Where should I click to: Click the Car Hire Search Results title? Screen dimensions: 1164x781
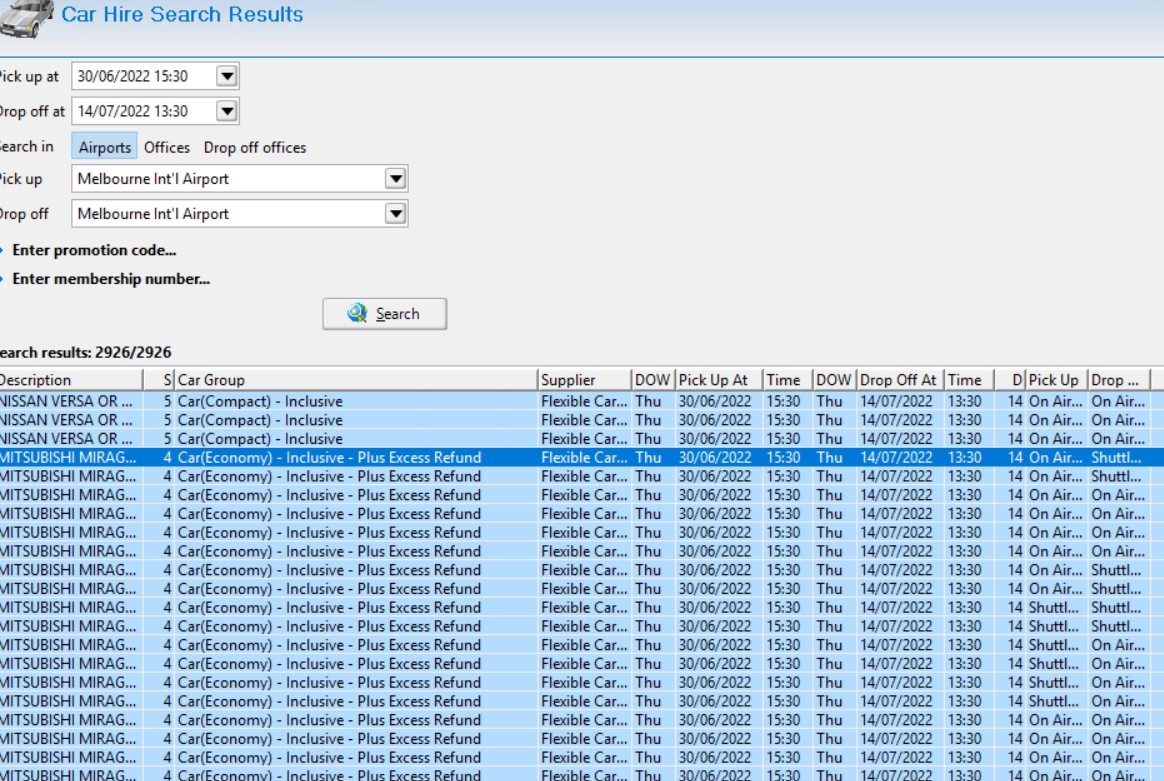point(182,14)
